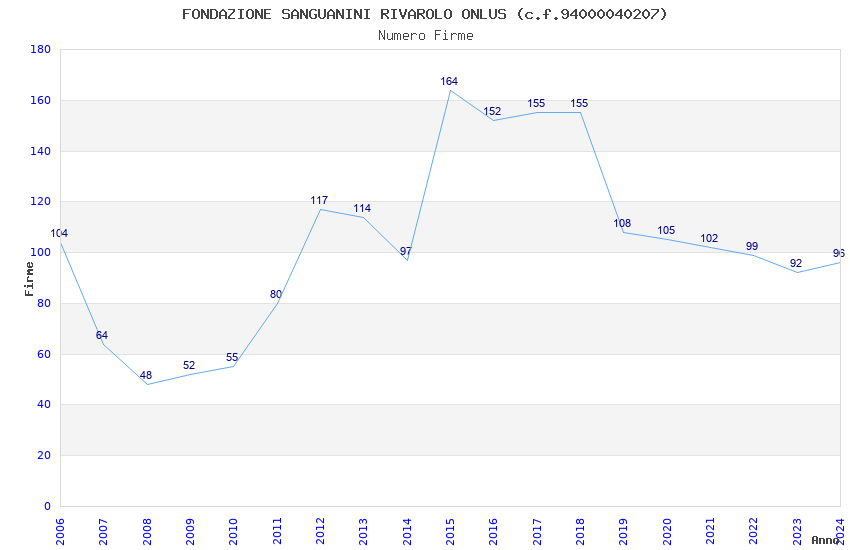Select the data label 55 at 2010
This screenshot has height=550, width=850.
pyautogui.click(x=232, y=357)
